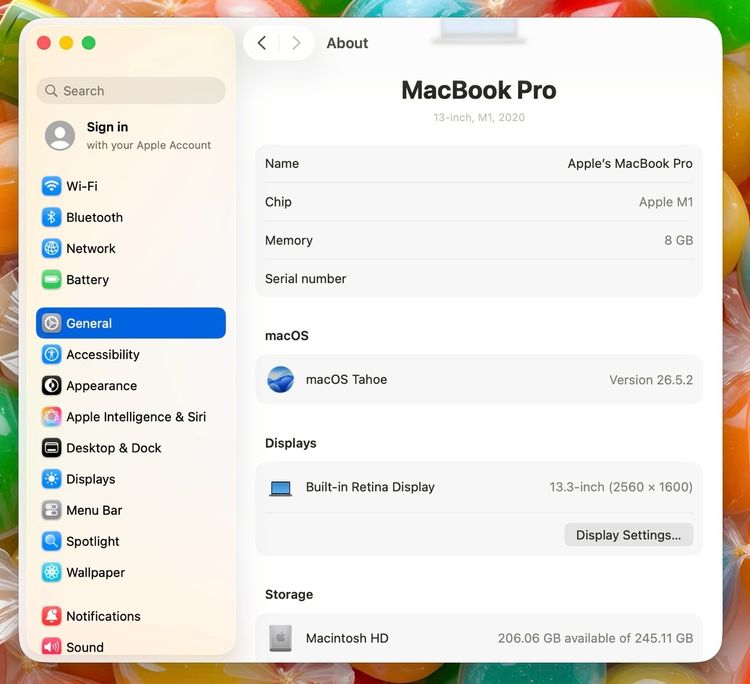This screenshot has height=684, width=750.
Task: Select General in the sidebar
Action: click(131, 323)
